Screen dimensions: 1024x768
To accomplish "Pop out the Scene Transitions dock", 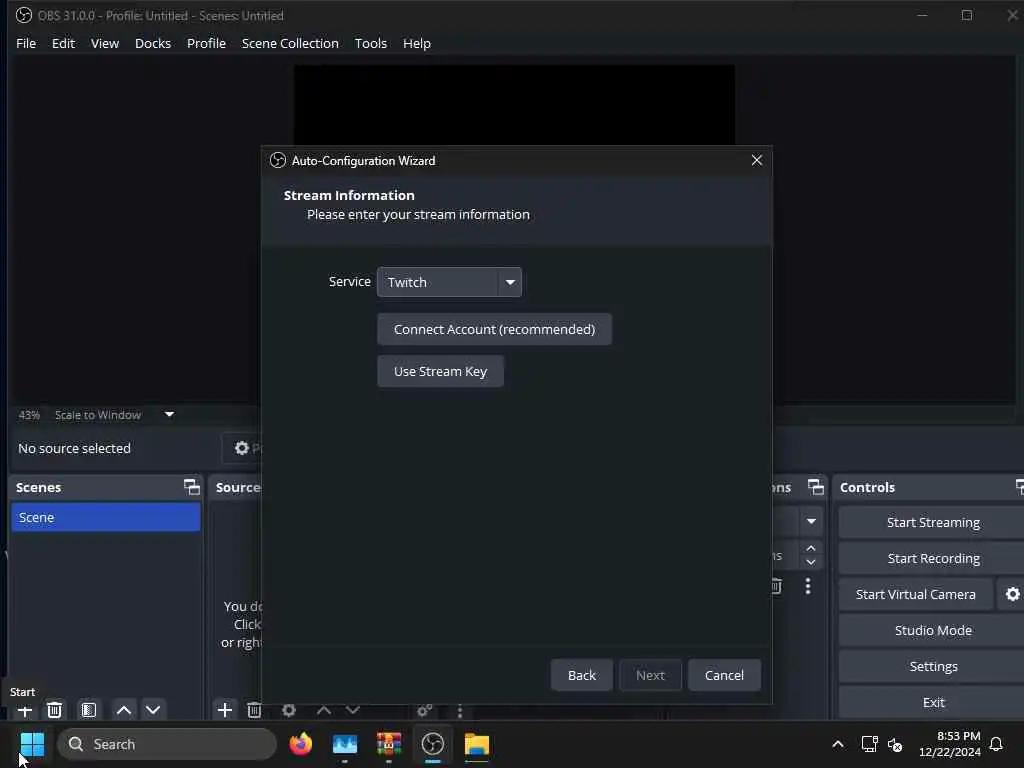I will [816, 487].
